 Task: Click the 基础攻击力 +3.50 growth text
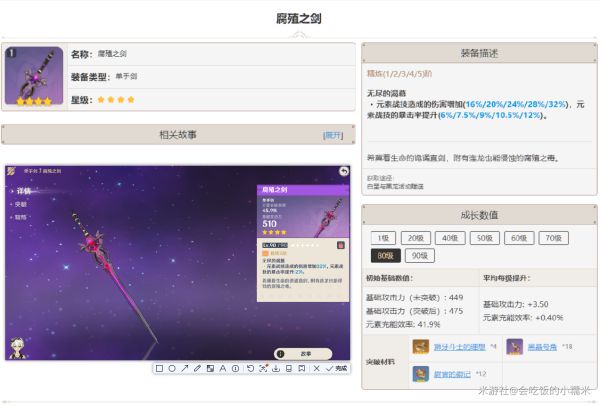click(515, 305)
